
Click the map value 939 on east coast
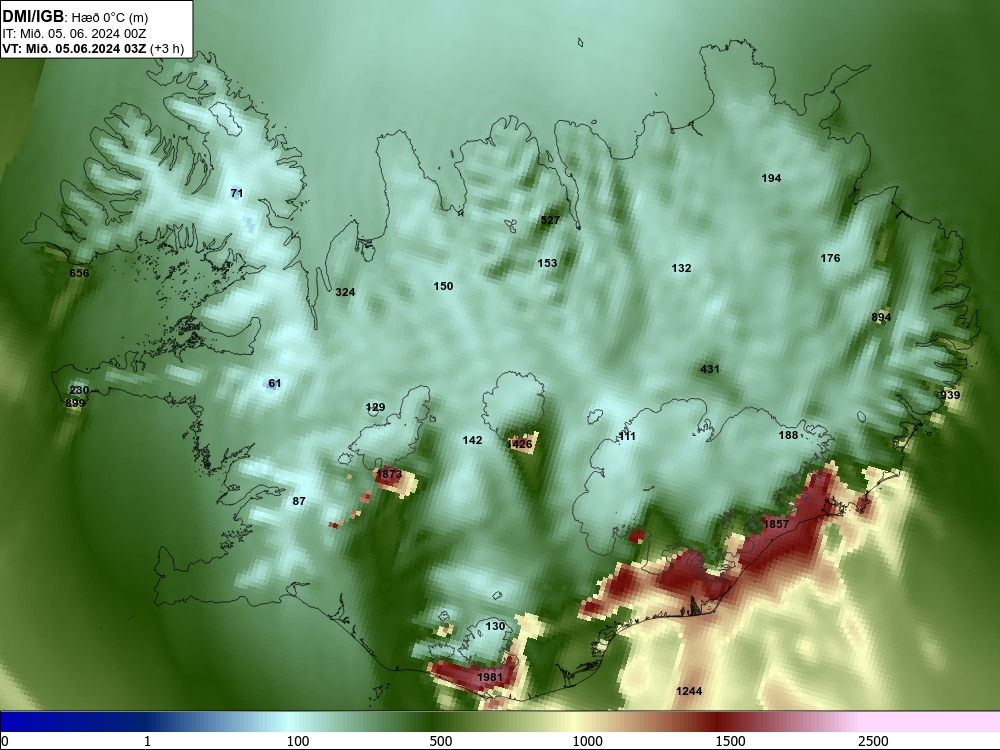click(950, 395)
